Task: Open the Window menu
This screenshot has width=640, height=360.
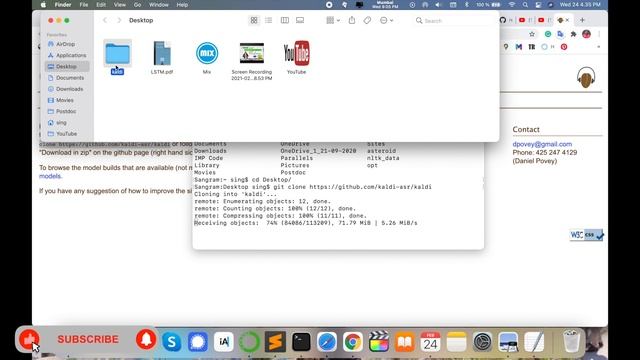Action: (x=159, y=5)
